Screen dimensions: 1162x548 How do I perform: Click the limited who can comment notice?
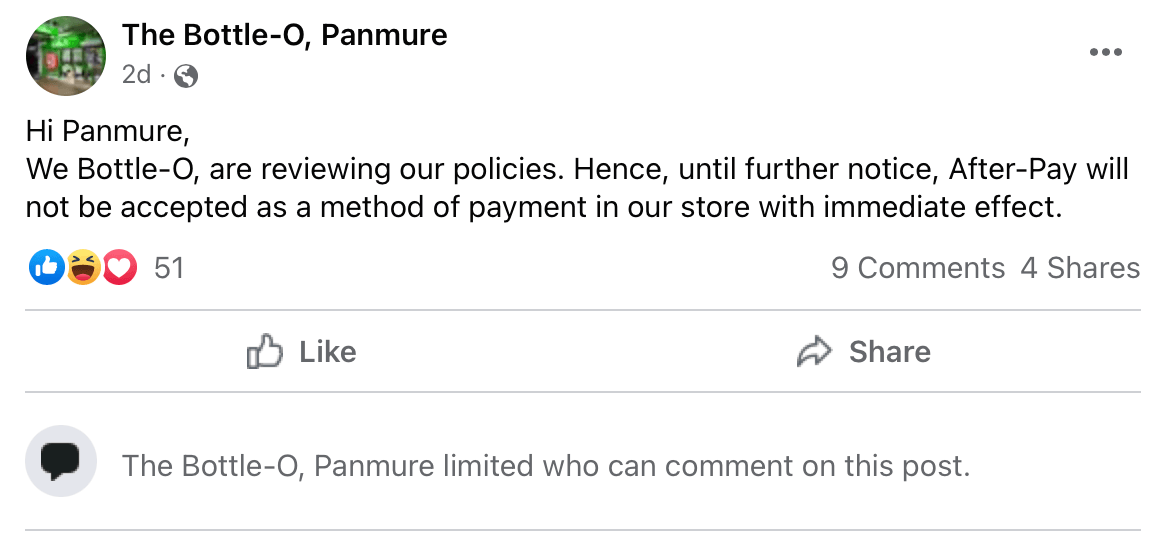(x=545, y=466)
